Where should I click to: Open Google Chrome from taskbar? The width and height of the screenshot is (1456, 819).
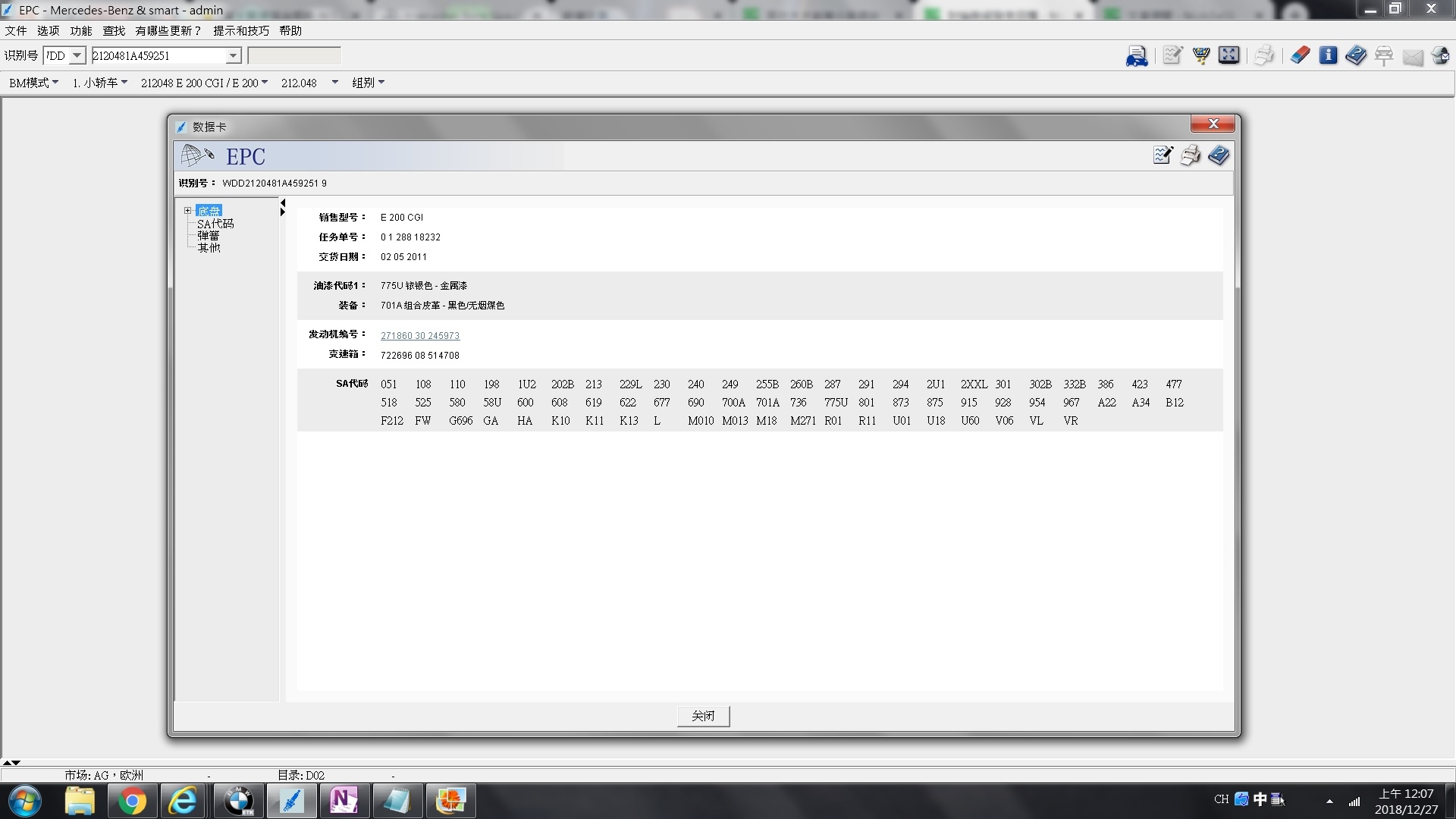[132, 801]
